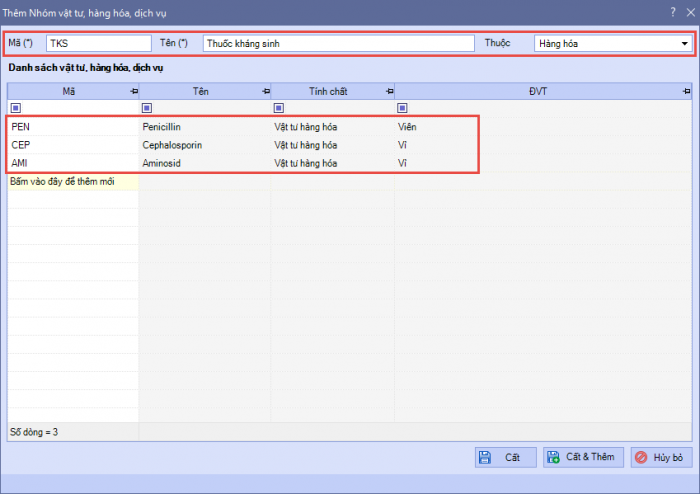The height and width of the screenshot is (494, 700).
Task: Click the pin icon in Tên column header
Action: point(265,91)
